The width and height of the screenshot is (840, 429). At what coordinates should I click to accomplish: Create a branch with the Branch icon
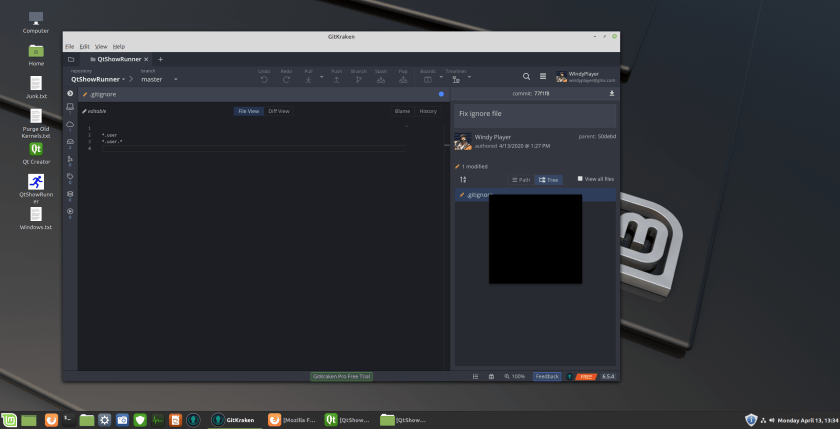pyautogui.click(x=358, y=77)
